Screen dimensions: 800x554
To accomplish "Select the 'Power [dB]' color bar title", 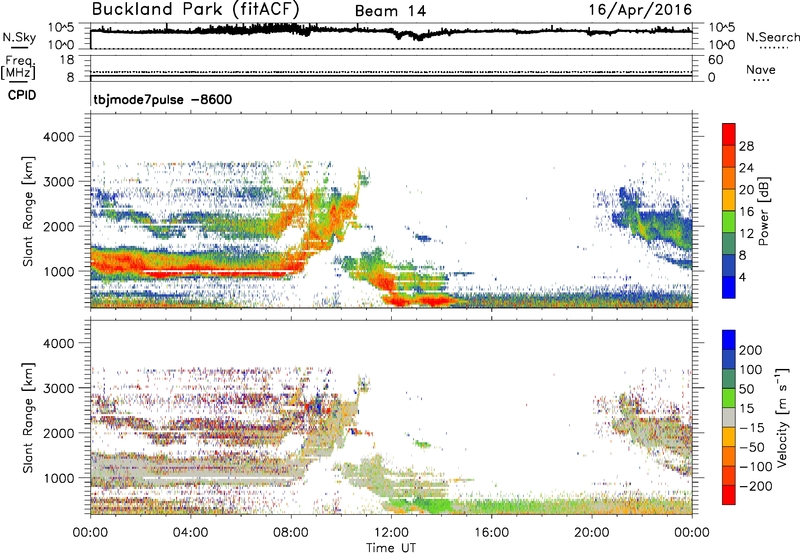I will coord(764,211).
